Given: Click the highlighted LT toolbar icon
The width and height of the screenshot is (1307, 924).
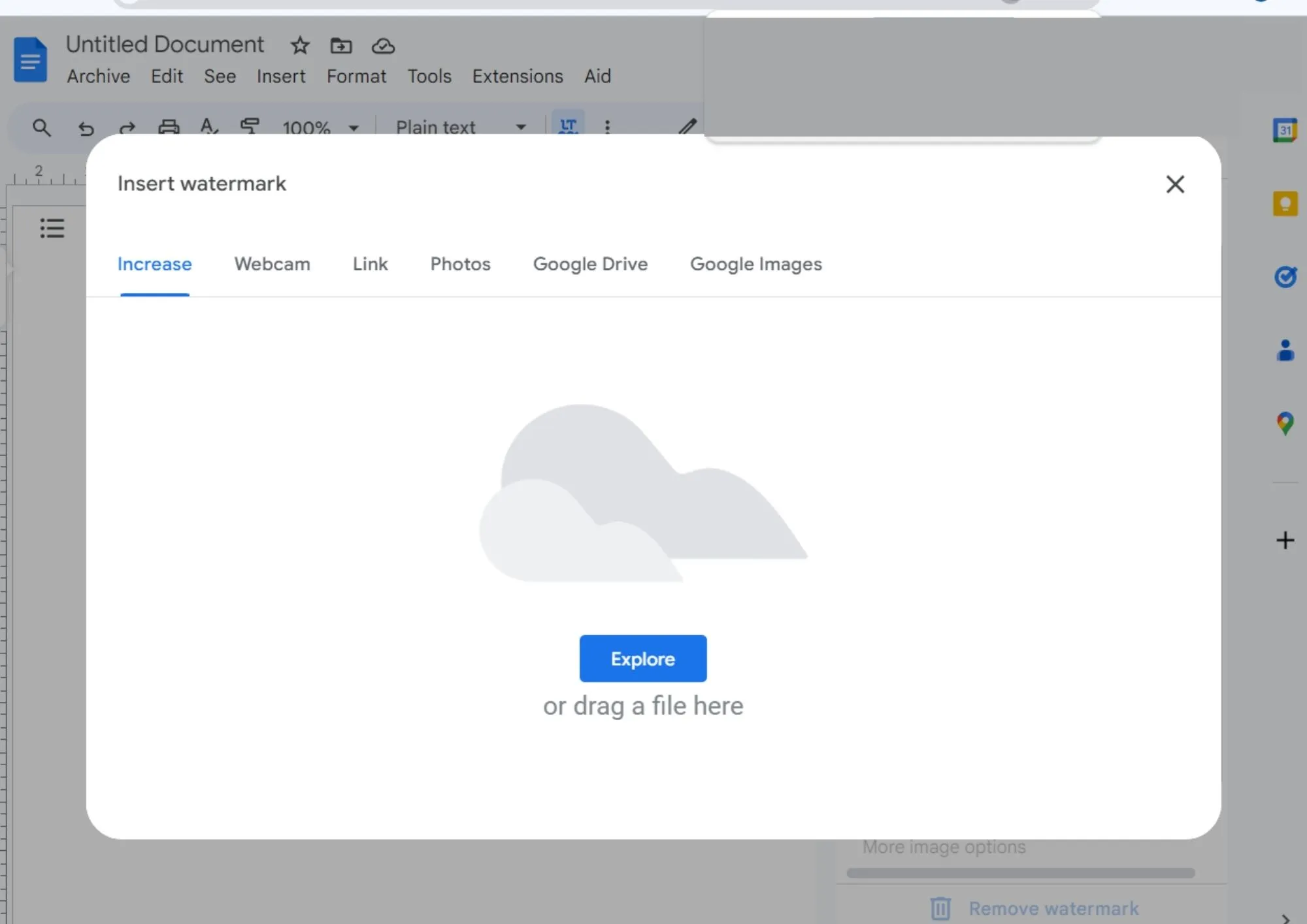Looking at the screenshot, I should (568, 124).
